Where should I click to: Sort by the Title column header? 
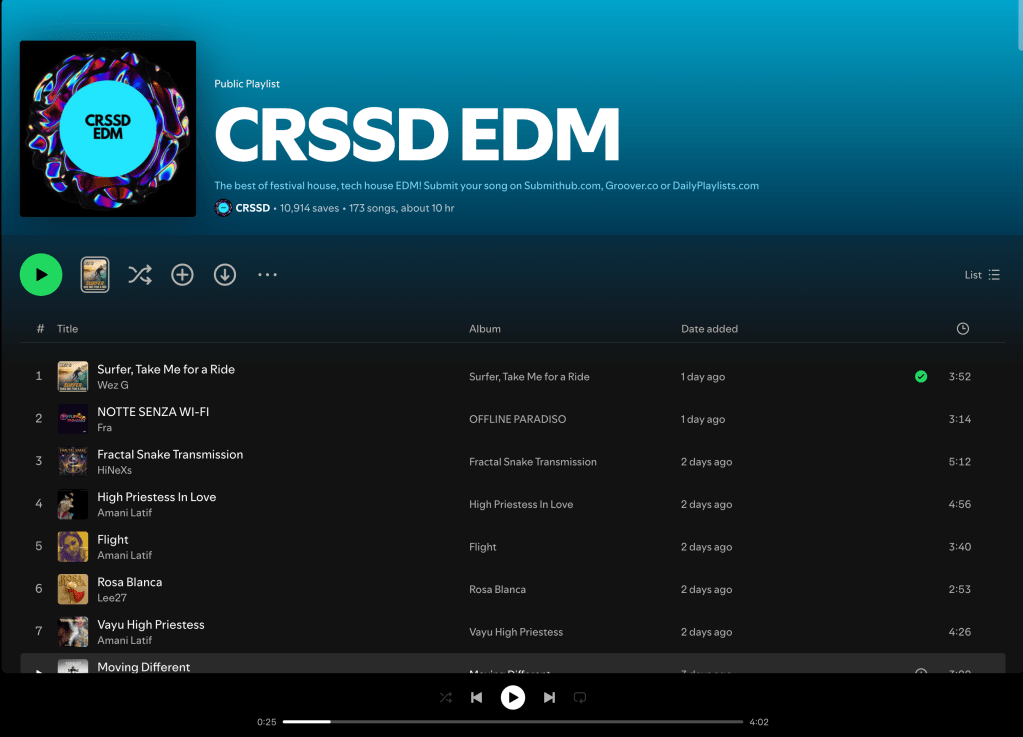67,329
